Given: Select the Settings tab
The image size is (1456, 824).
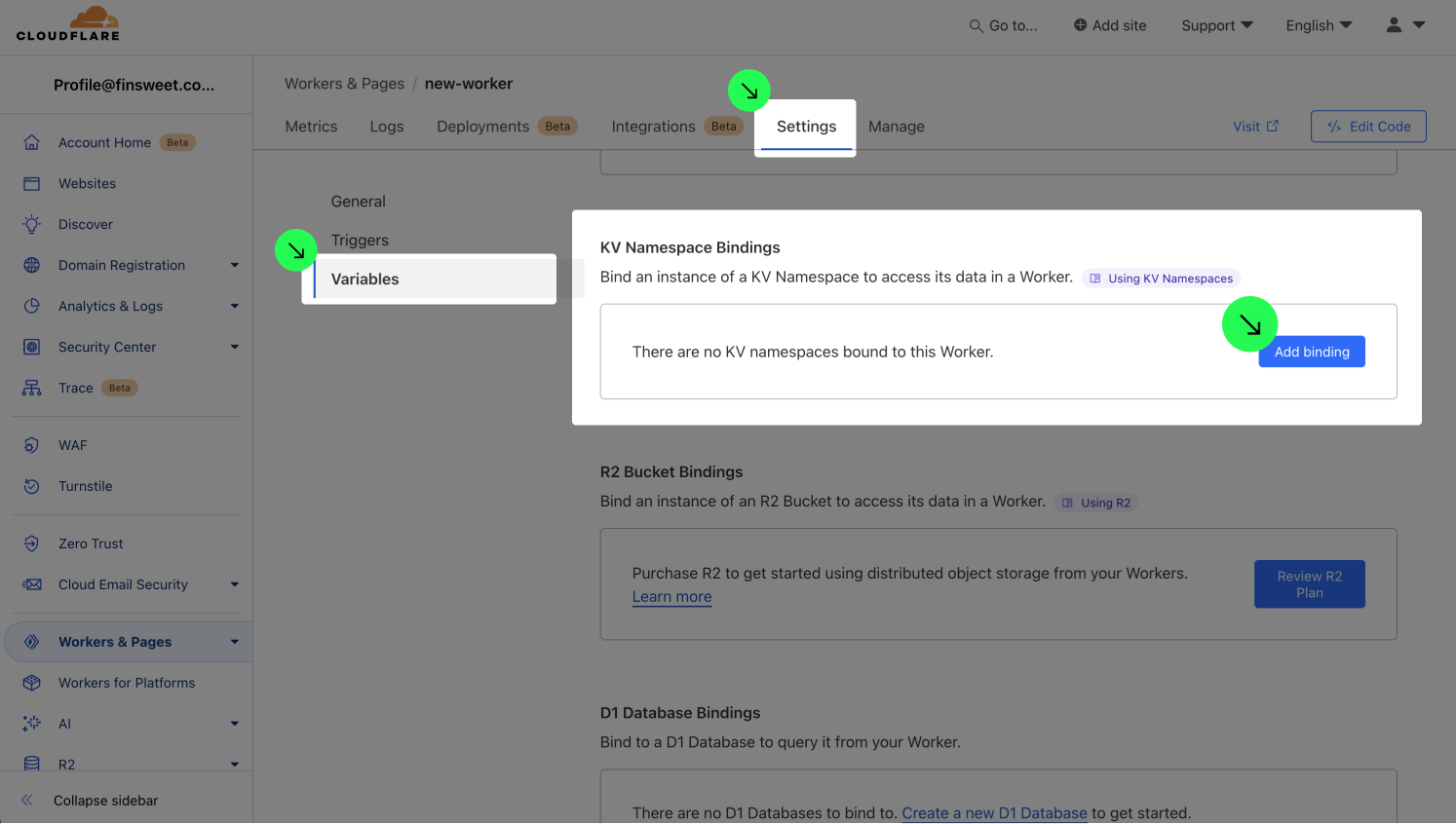Looking at the screenshot, I should (806, 127).
